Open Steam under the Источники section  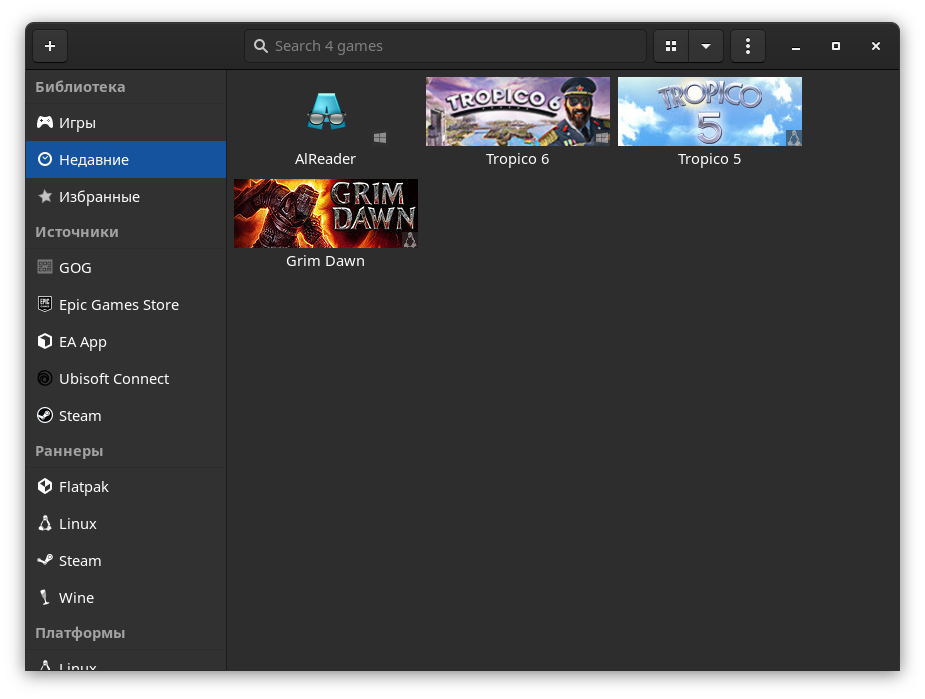pos(126,416)
